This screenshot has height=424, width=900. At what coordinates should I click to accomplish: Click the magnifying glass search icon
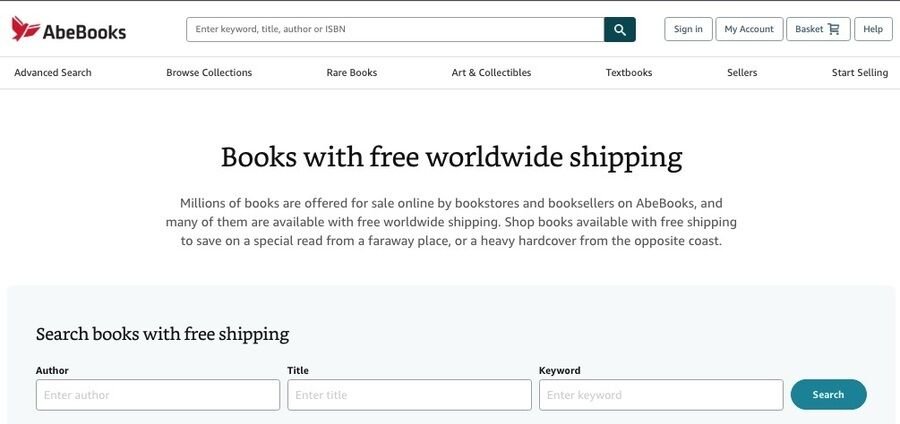click(620, 30)
